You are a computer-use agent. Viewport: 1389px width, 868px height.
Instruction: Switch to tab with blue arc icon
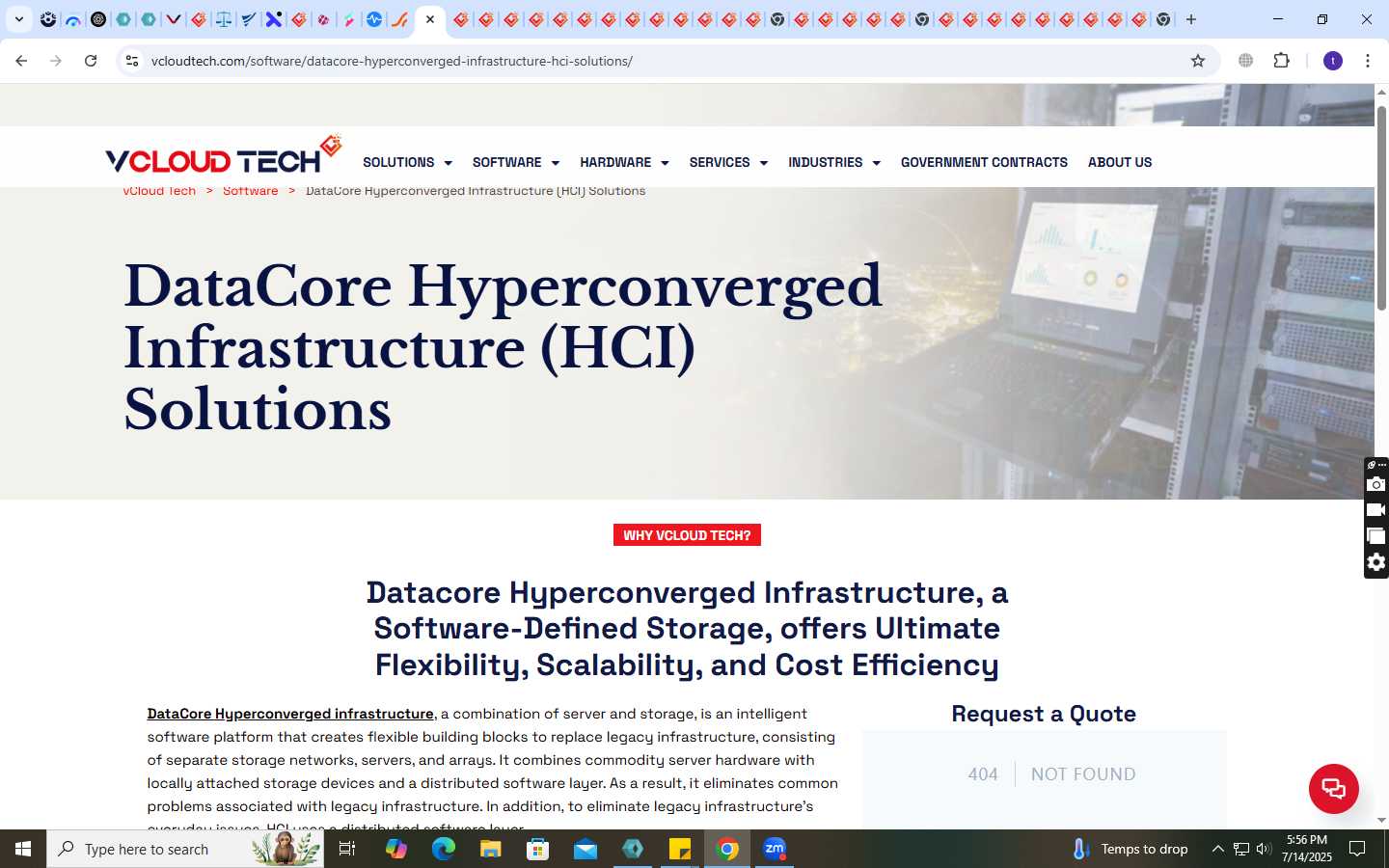(x=73, y=19)
